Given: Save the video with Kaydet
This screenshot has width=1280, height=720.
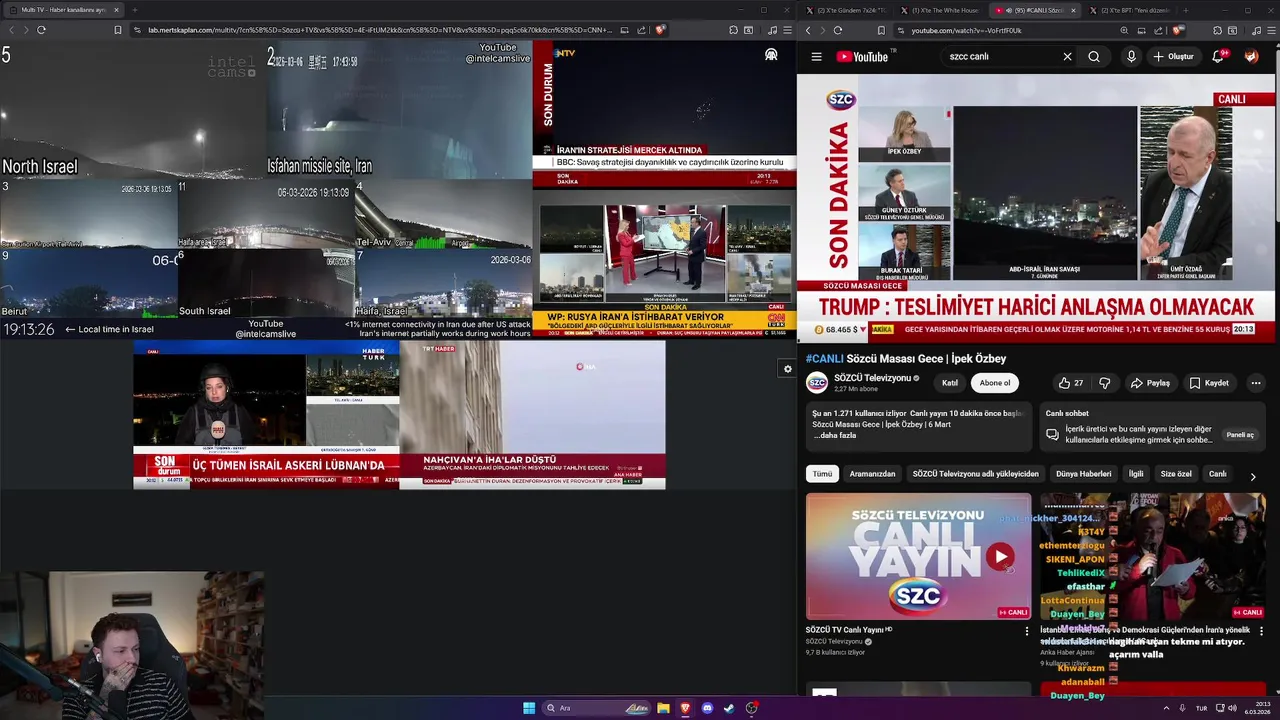Looking at the screenshot, I should tap(1209, 383).
